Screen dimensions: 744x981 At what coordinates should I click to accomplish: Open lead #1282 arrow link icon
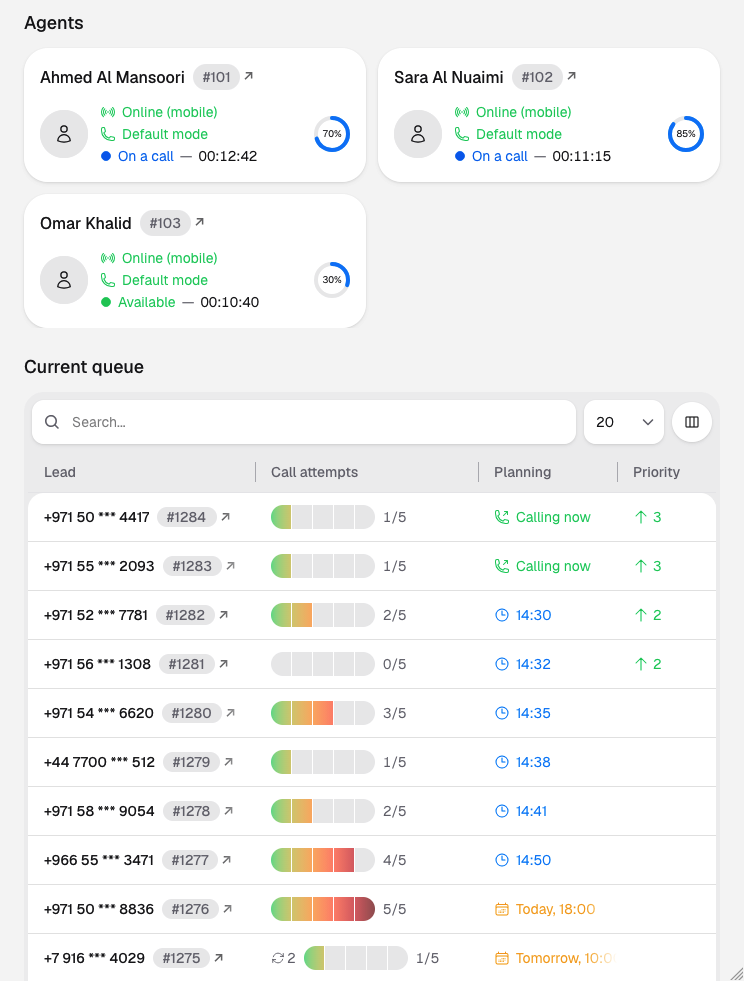pos(224,615)
